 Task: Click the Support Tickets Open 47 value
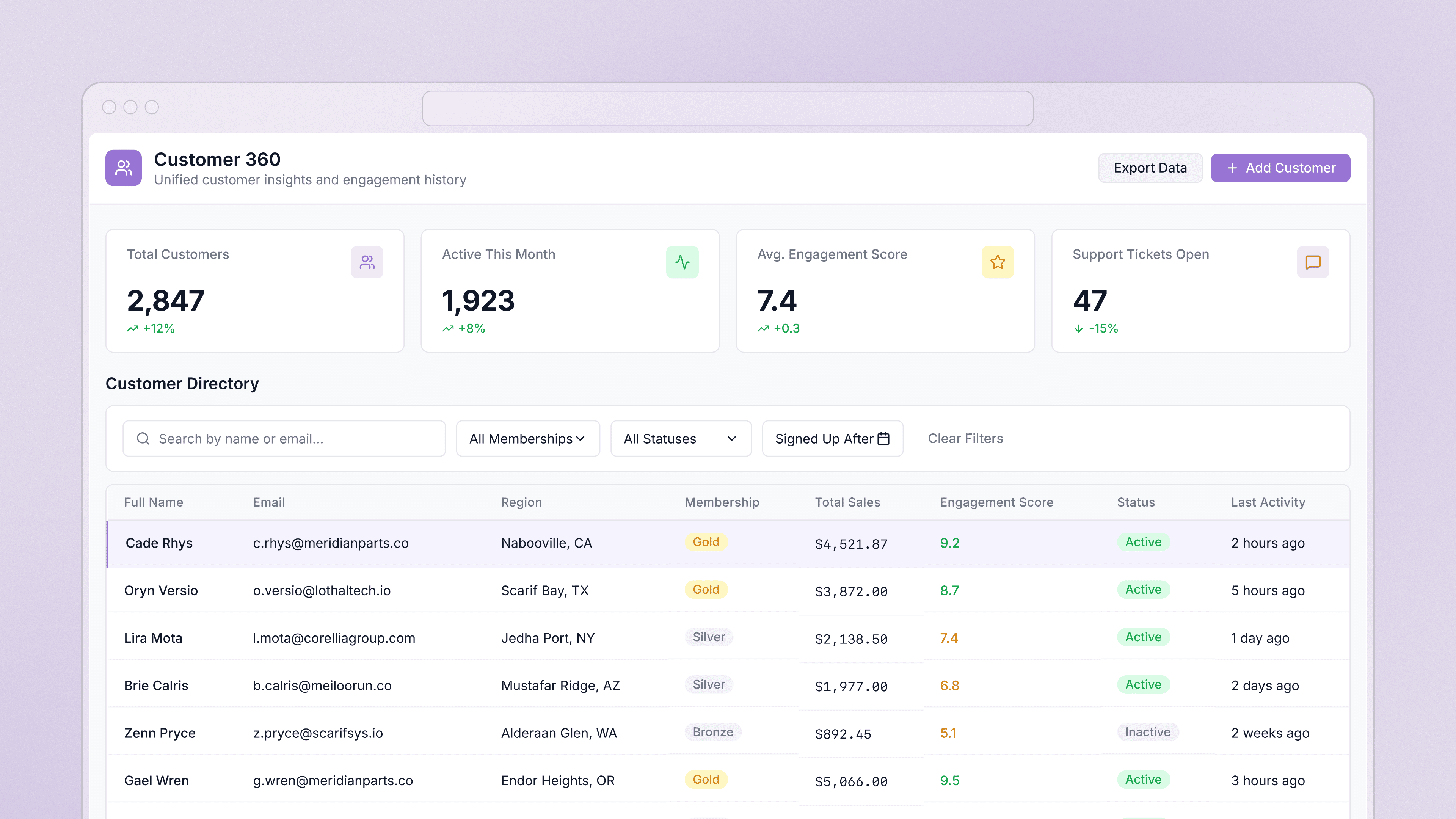pyautogui.click(x=1090, y=300)
